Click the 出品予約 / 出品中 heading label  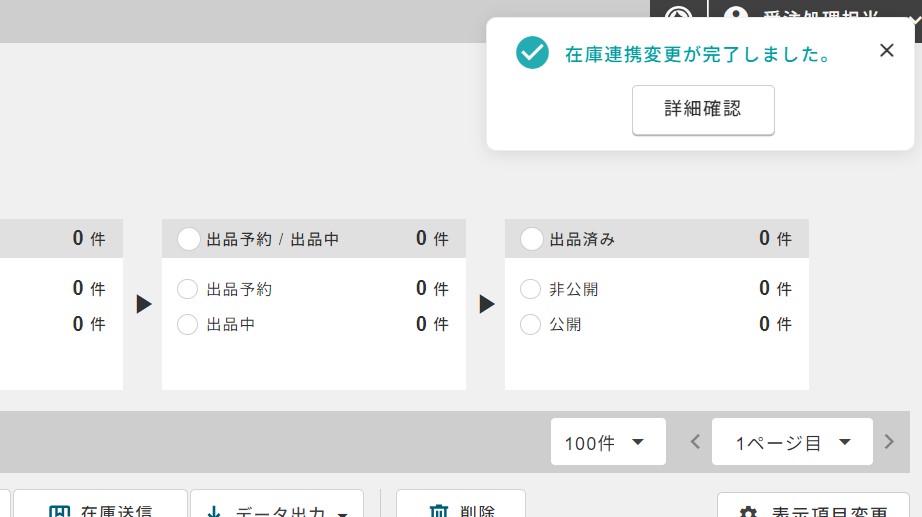(x=273, y=239)
